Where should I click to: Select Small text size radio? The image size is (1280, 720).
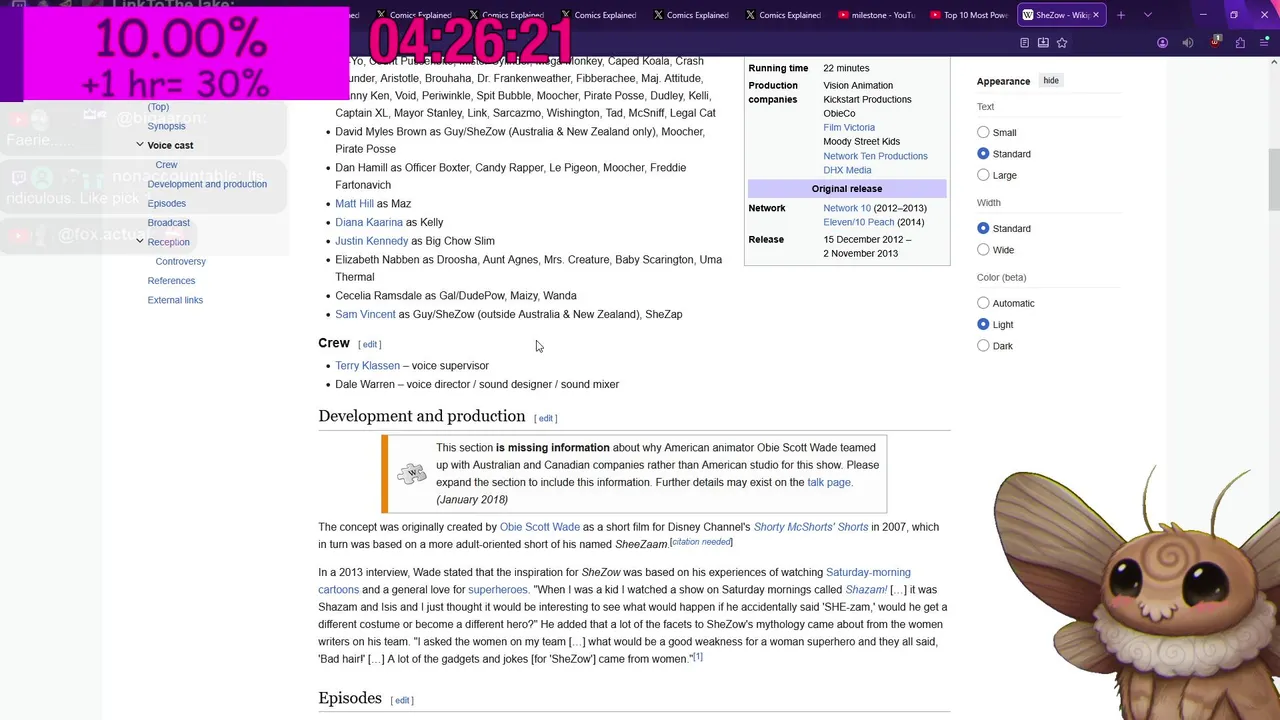[x=983, y=132]
